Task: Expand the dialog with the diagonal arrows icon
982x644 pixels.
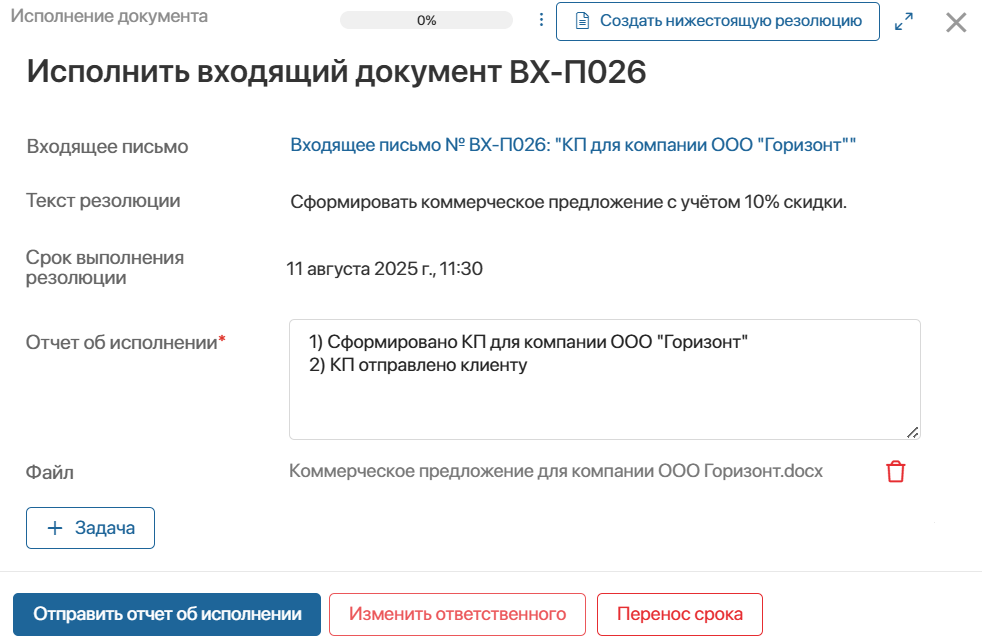Action: (x=903, y=20)
